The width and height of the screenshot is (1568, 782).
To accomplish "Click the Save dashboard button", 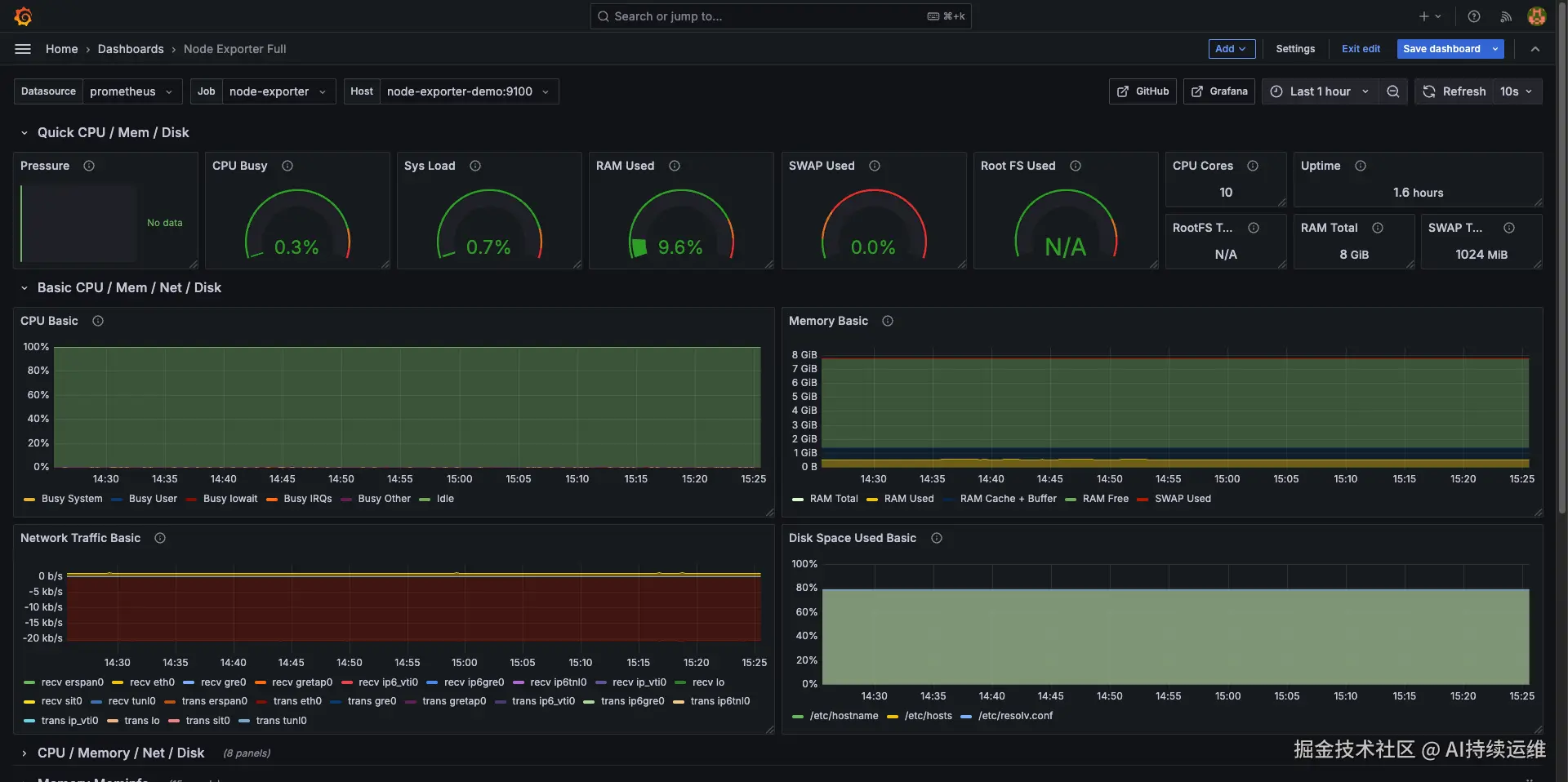I will point(1441,49).
